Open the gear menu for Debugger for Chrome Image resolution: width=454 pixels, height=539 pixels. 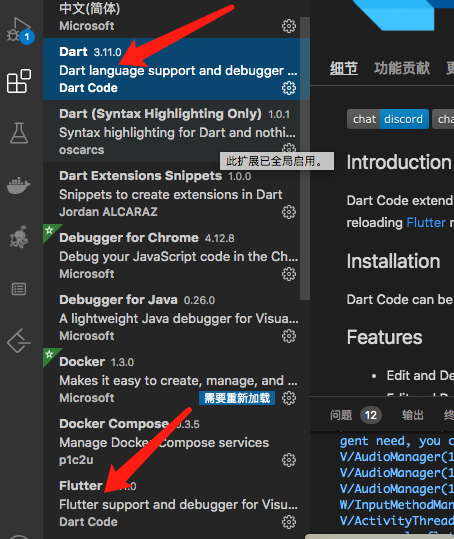point(289,274)
